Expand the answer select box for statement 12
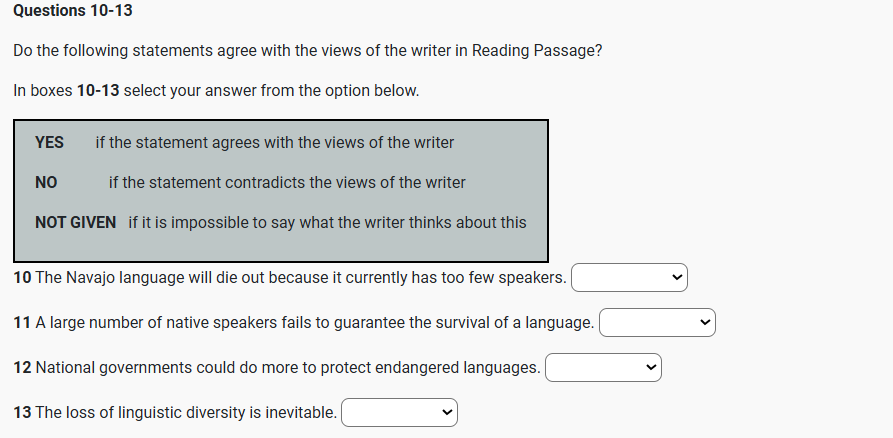 pyautogui.click(x=602, y=367)
